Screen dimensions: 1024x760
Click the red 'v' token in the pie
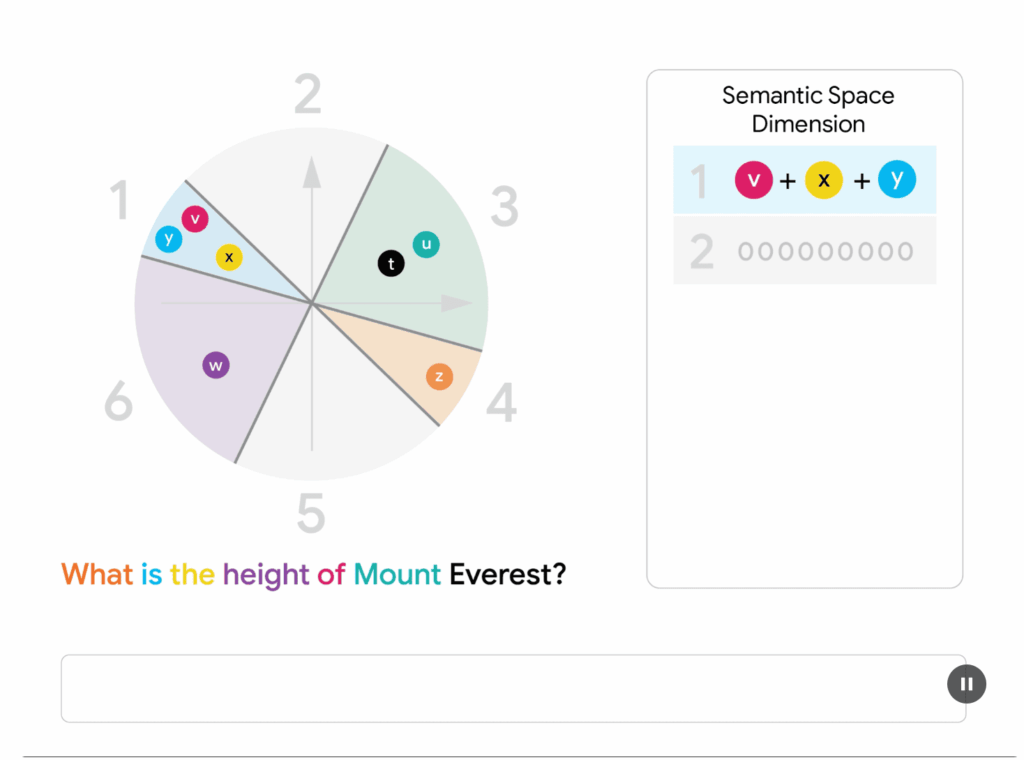coord(195,218)
